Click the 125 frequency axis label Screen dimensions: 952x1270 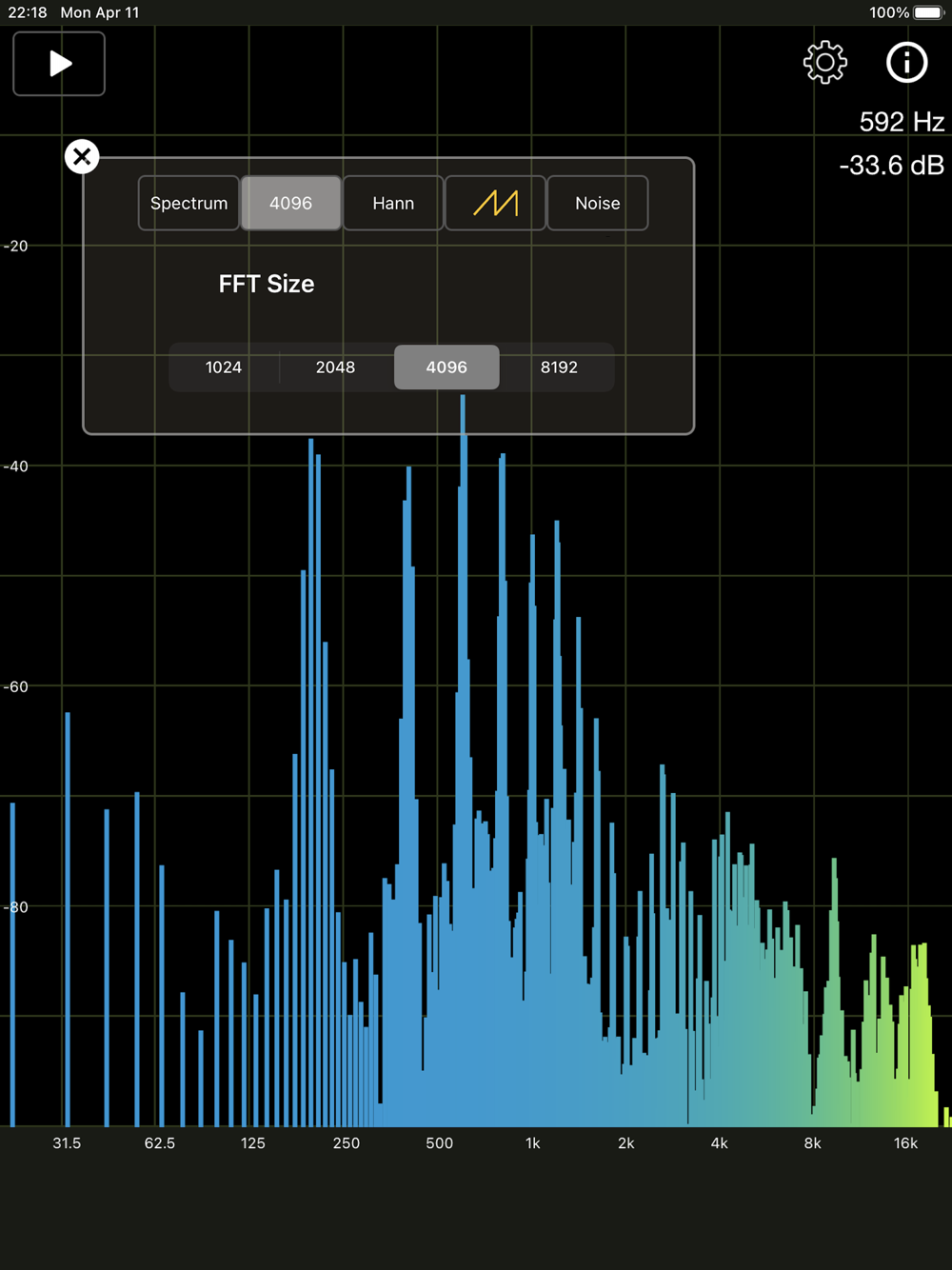click(x=253, y=1143)
